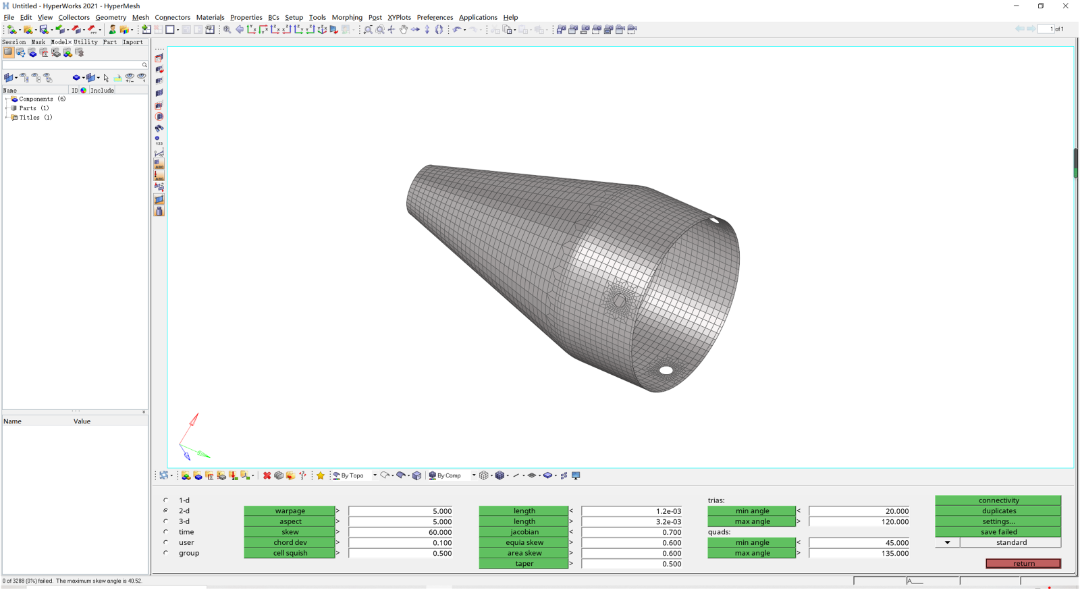This screenshot has width=1080, height=589.
Task: Click the zoom magnifier icon in top toolbar
Action: click(227, 30)
